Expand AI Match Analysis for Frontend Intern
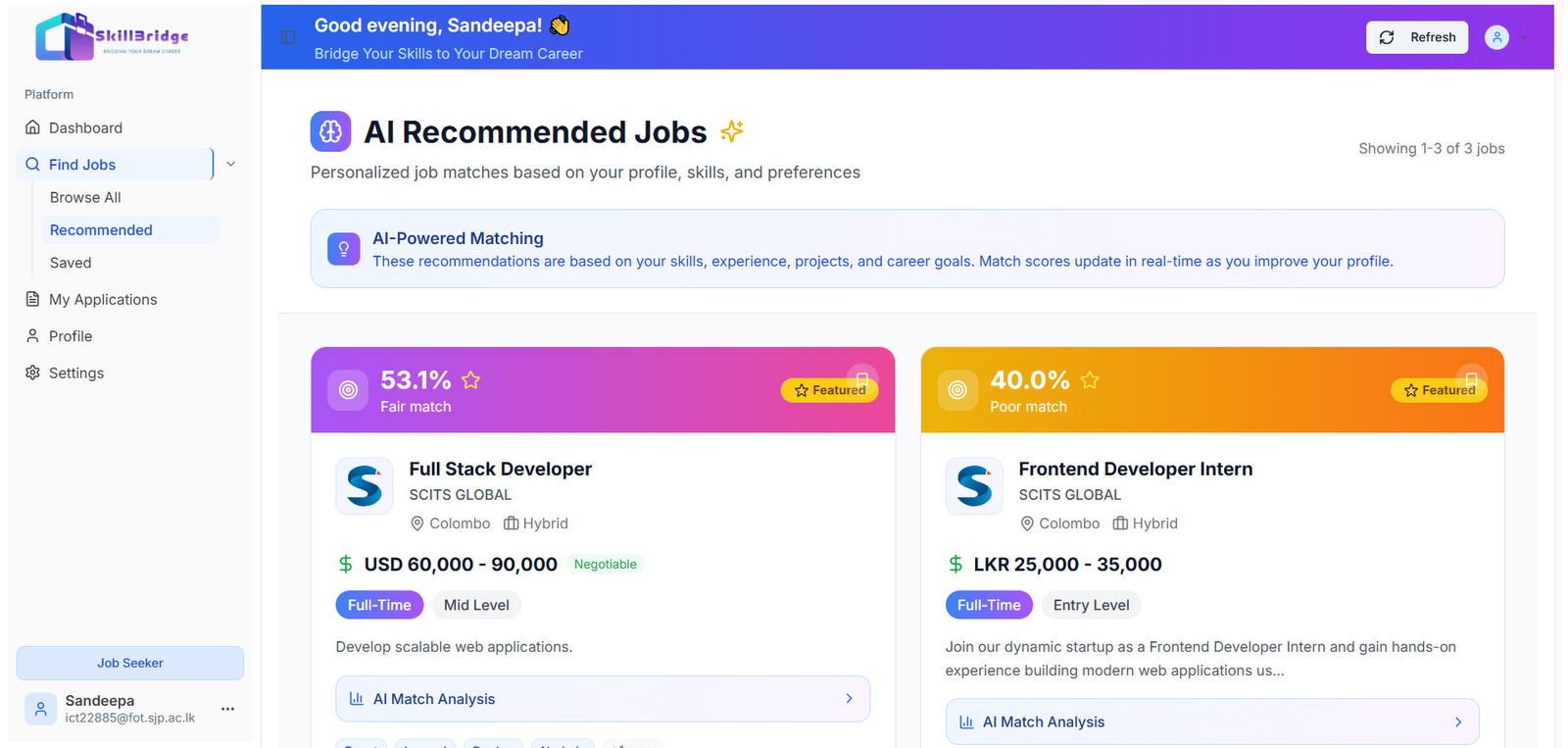 pos(1211,722)
